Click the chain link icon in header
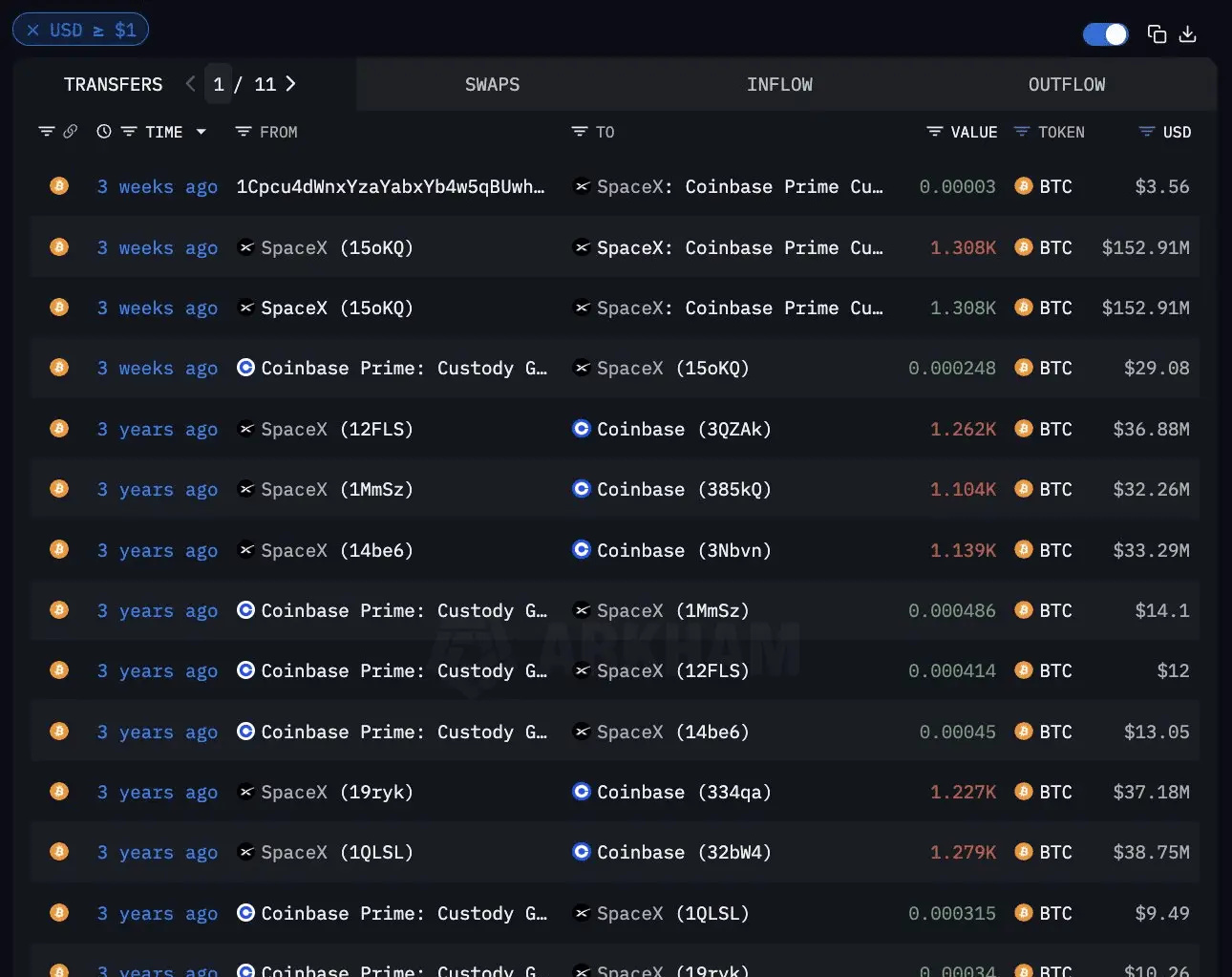Viewport: 1232px width, 977px height. coord(70,132)
